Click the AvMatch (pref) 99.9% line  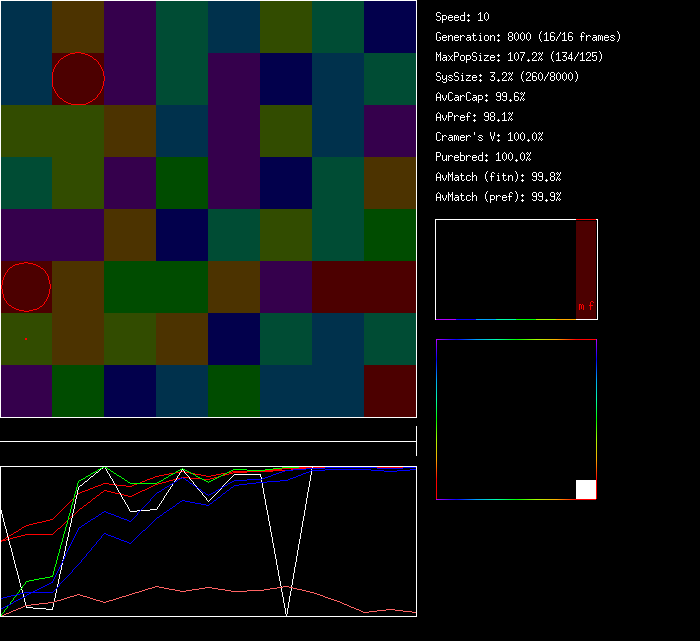click(498, 197)
